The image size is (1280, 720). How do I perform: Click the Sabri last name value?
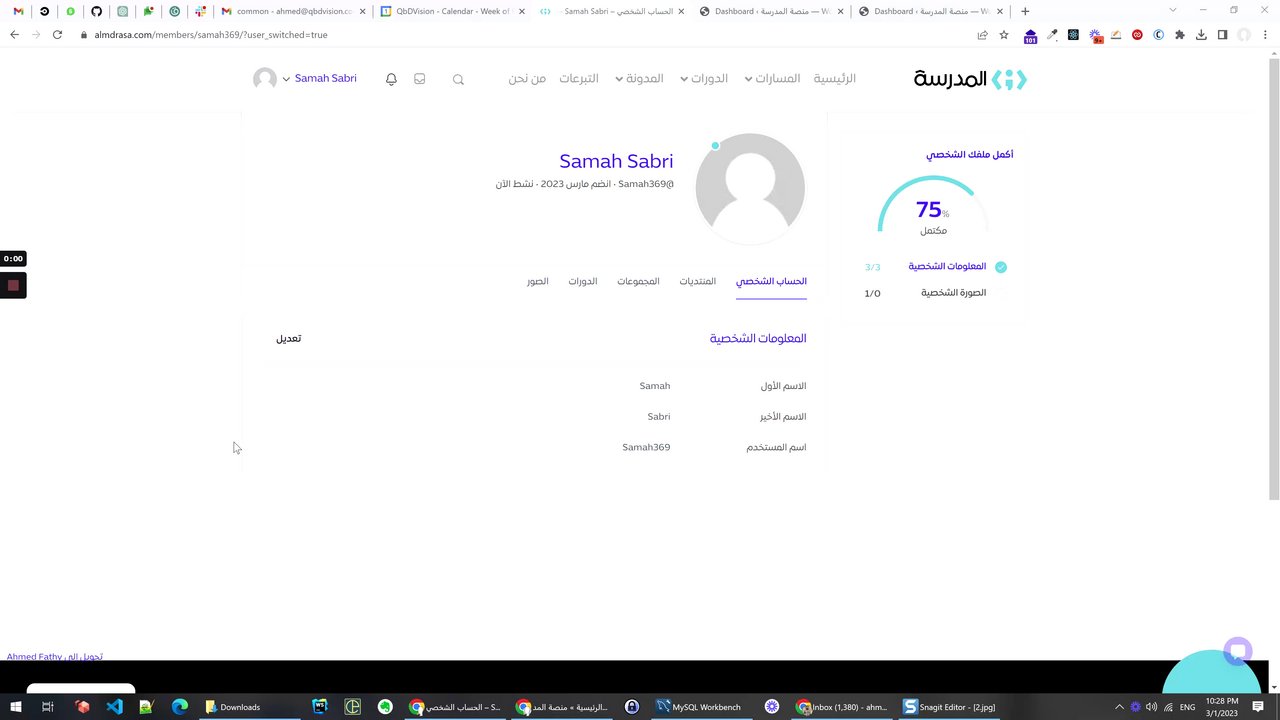(659, 416)
